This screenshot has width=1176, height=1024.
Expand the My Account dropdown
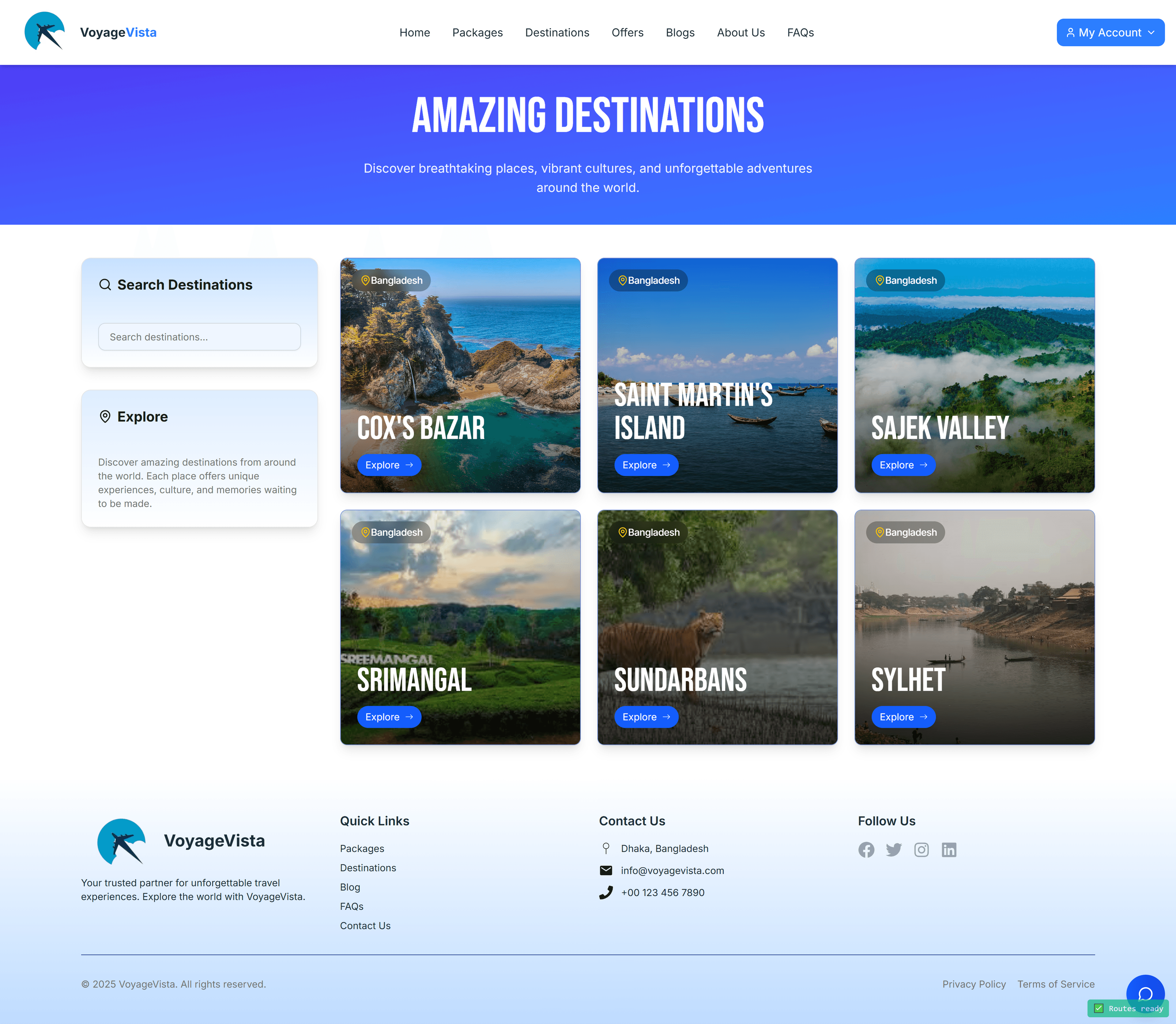pyautogui.click(x=1110, y=32)
